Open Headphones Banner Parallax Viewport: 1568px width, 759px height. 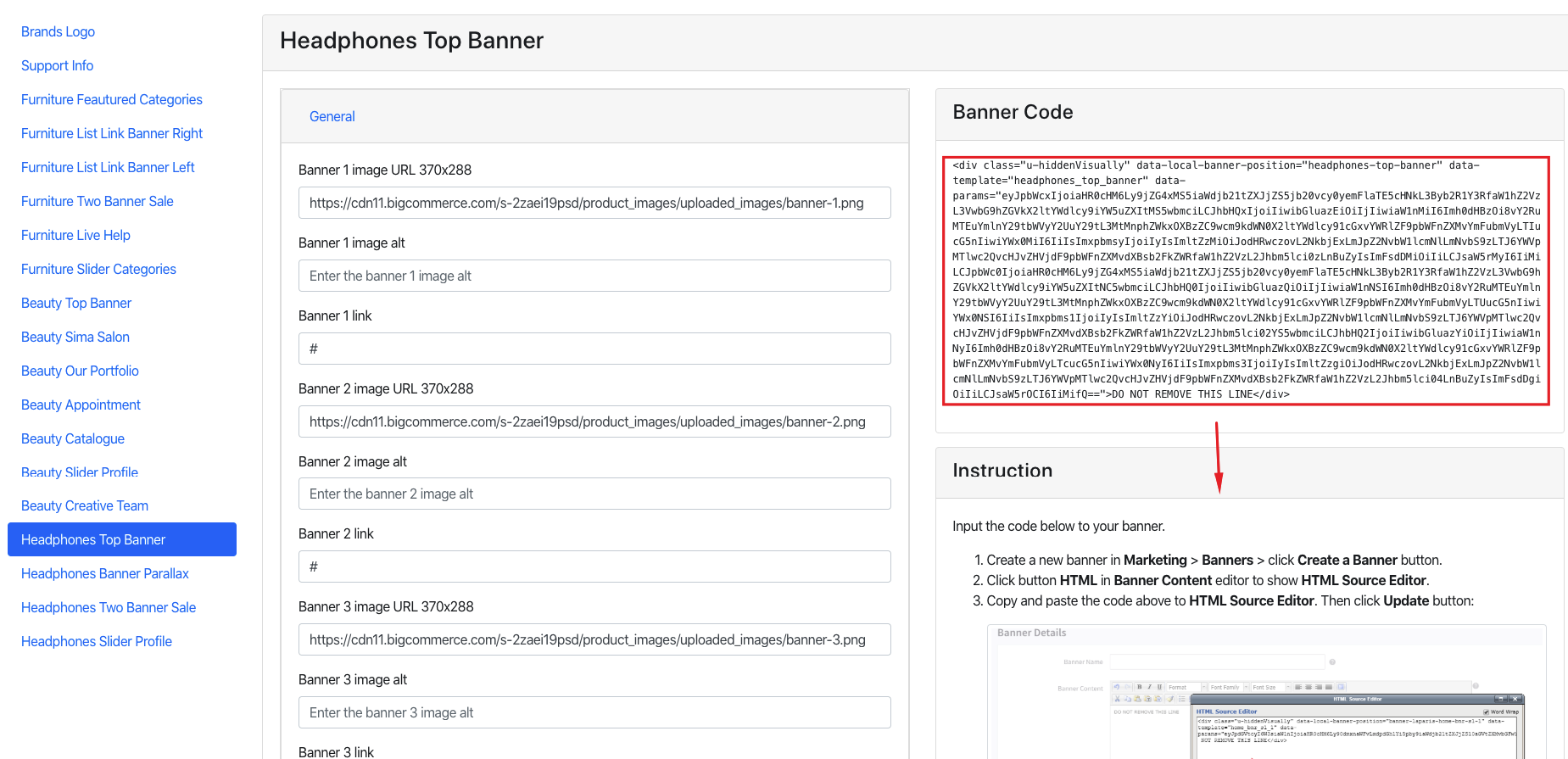[105, 573]
